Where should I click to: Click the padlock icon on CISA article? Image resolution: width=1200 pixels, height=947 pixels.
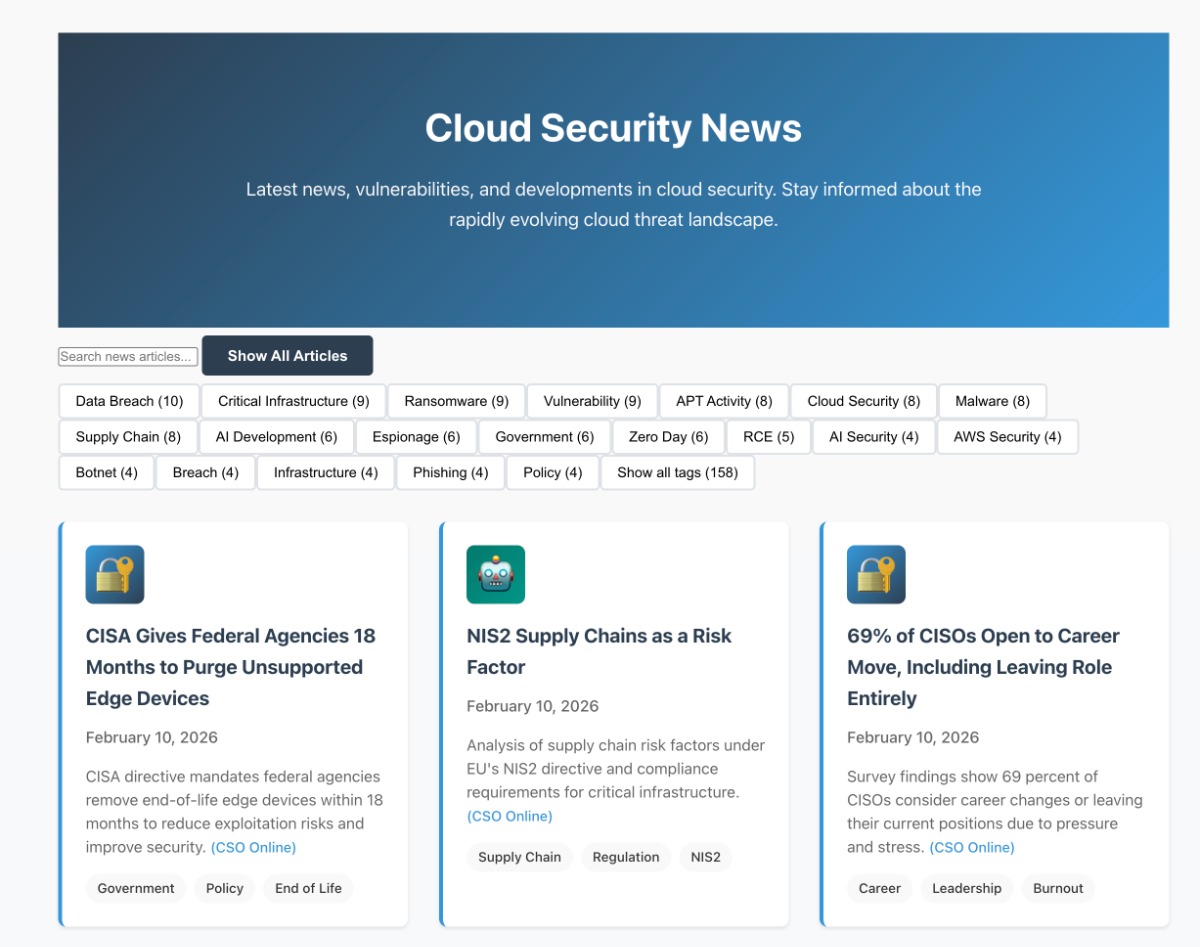[115, 574]
